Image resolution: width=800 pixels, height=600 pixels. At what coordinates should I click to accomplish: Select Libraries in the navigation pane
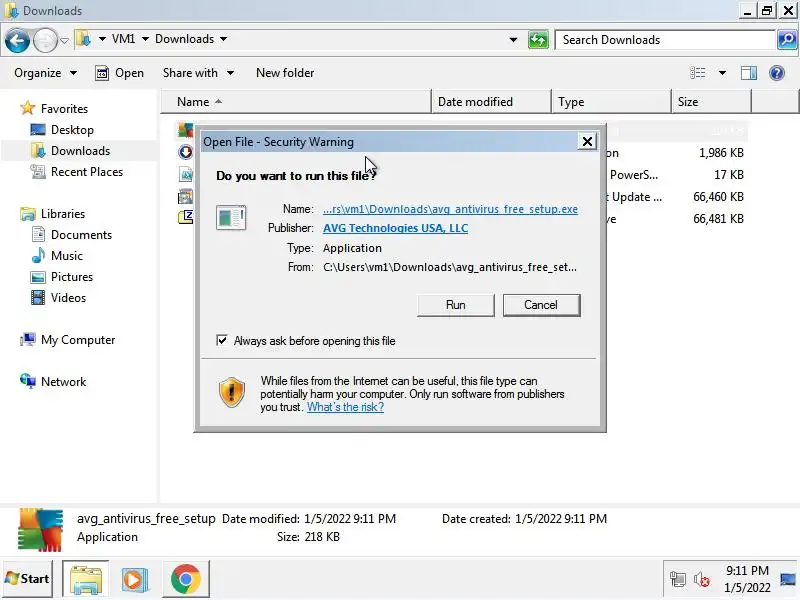pos(53,213)
